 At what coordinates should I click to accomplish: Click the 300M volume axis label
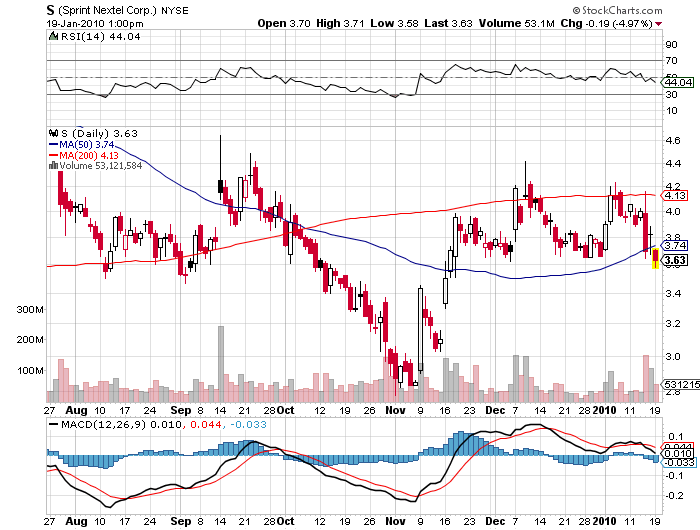[x=30, y=309]
